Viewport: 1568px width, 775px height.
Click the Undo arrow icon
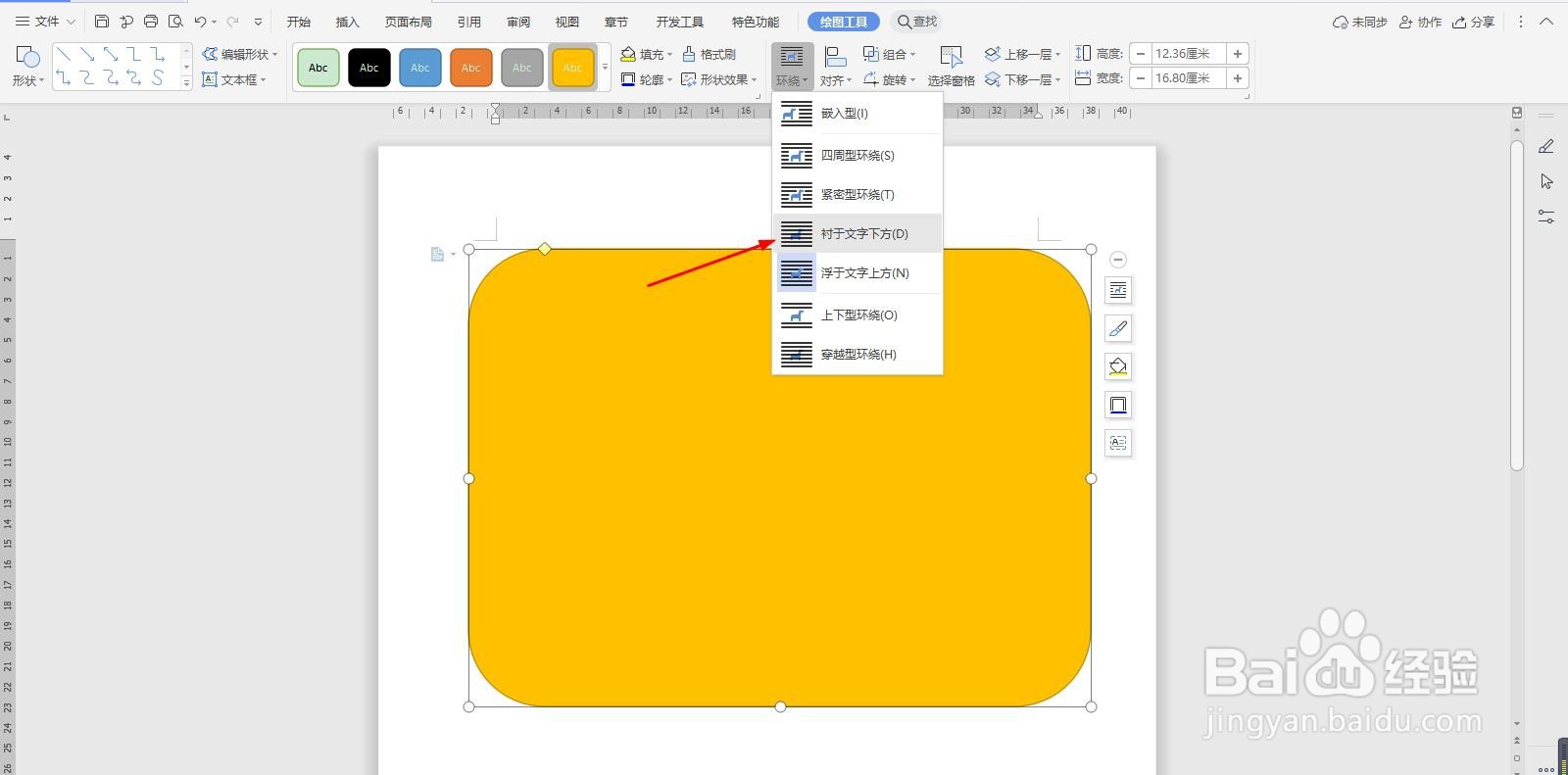pyautogui.click(x=200, y=22)
